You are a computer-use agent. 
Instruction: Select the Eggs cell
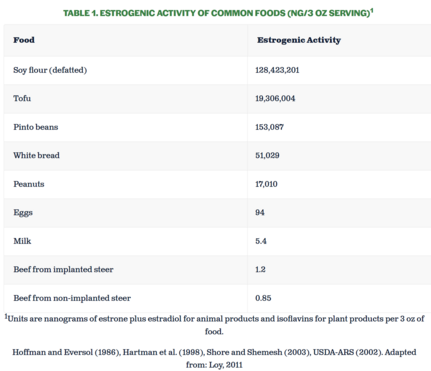(23, 213)
